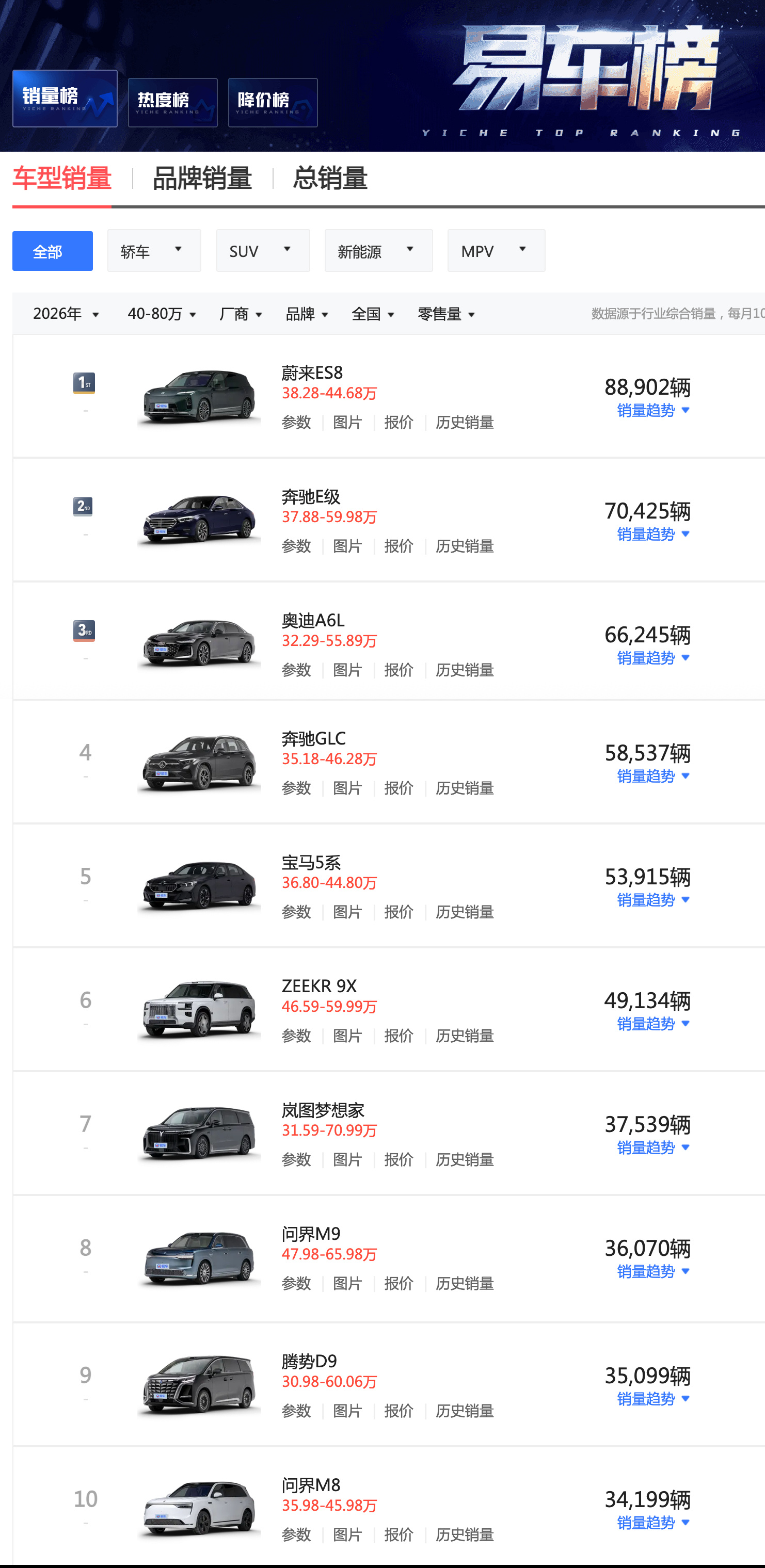Click the 3rd place rank badge
765x1568 pixels.
coord(84,631)
